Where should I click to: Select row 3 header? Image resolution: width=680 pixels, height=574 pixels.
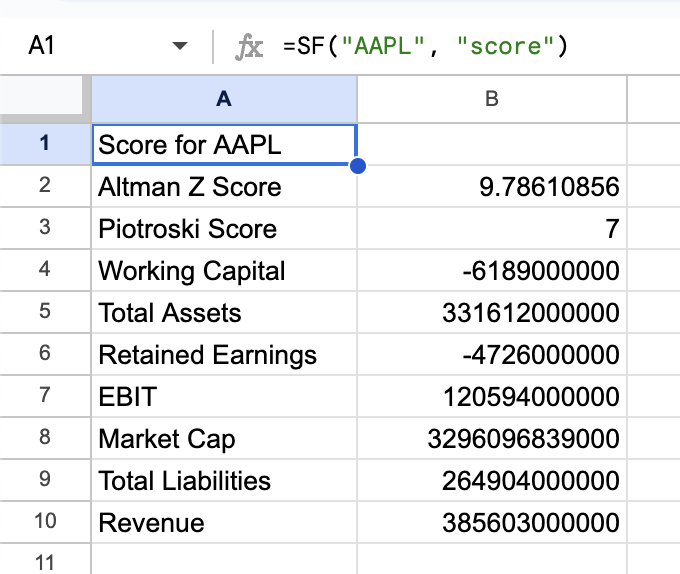point(45,228)
